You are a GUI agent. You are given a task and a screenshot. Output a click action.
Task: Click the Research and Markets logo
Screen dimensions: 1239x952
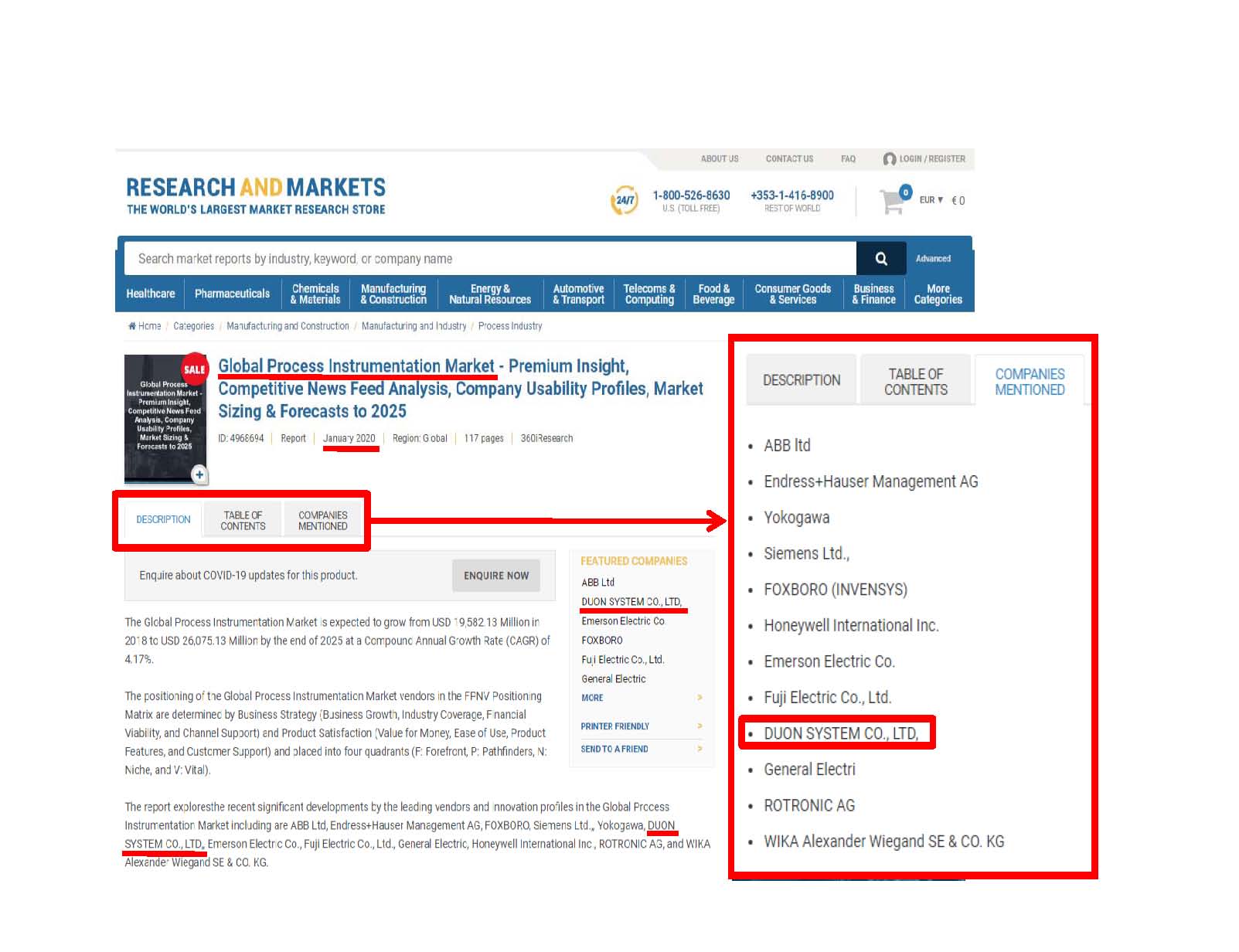256,195
